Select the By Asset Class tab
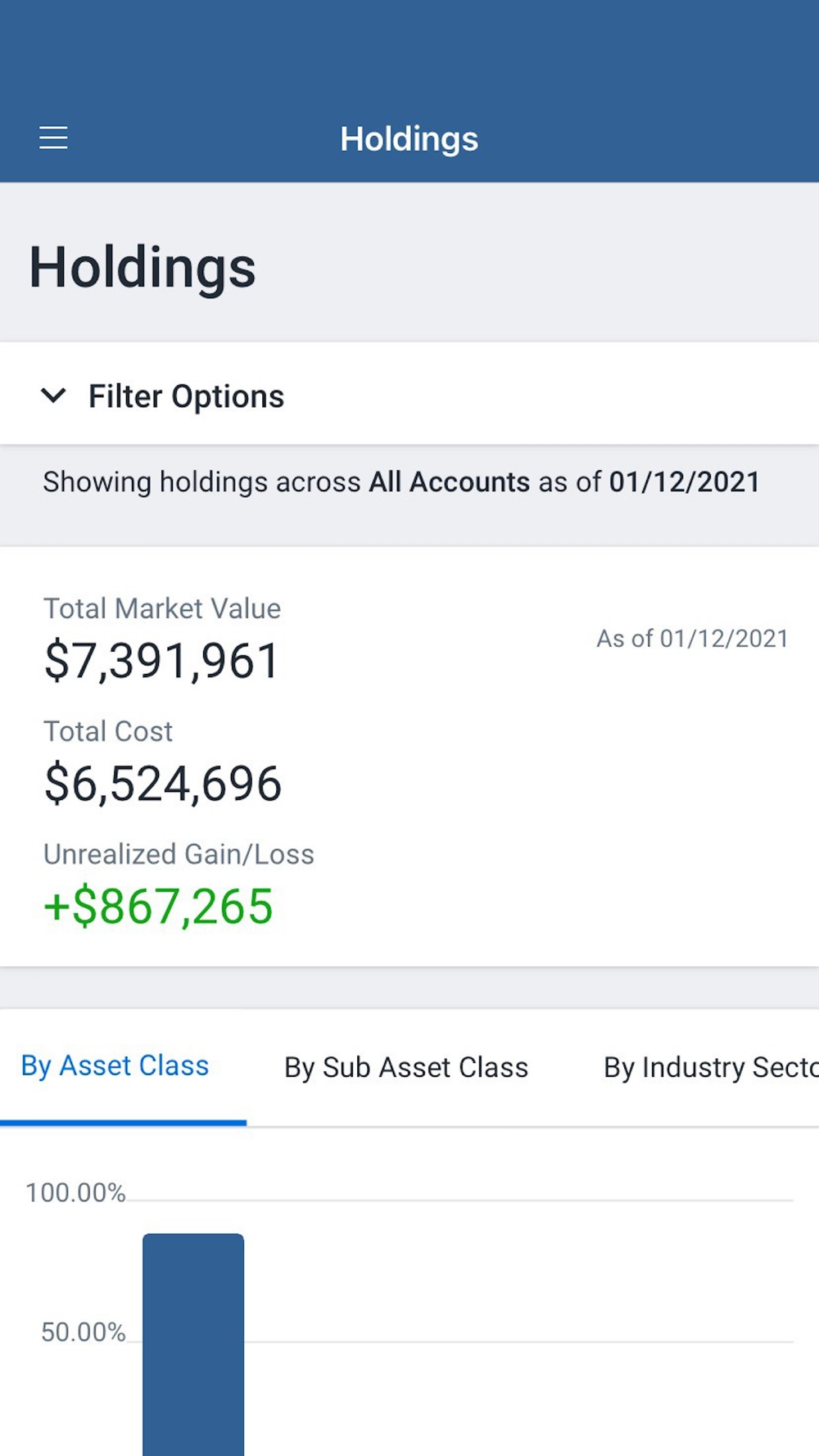Image resolution: width=819 pixels, height=1456 pixels. (x=115, y=1066)
